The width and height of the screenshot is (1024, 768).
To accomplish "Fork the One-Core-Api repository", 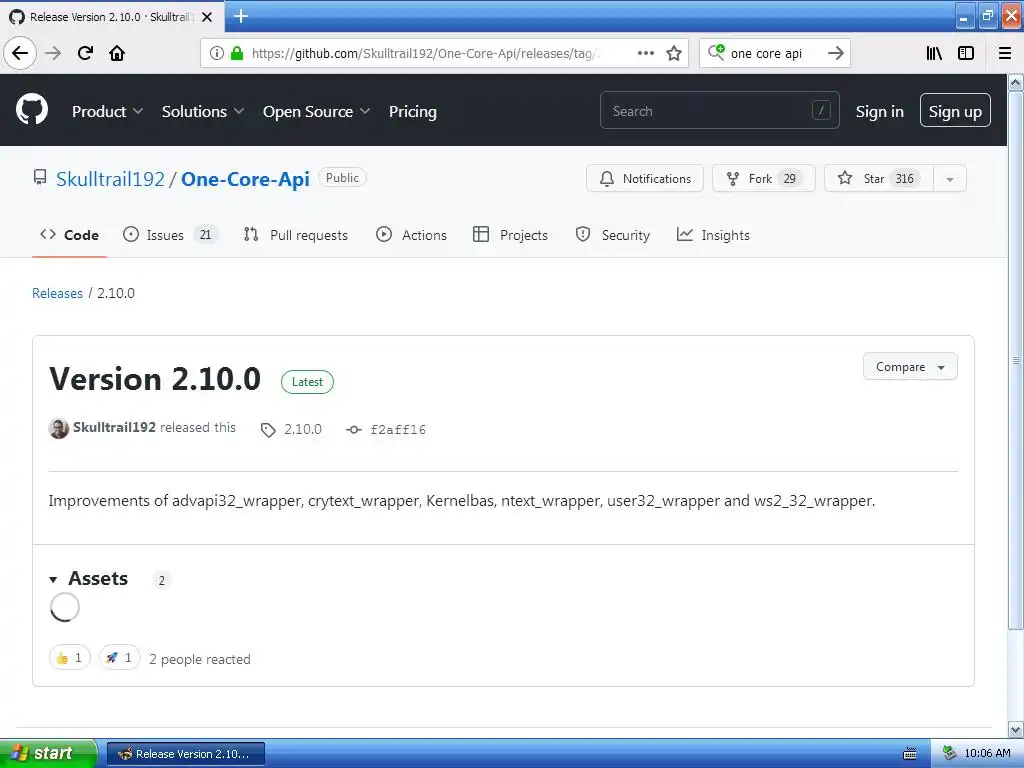I will click(763, 178).
